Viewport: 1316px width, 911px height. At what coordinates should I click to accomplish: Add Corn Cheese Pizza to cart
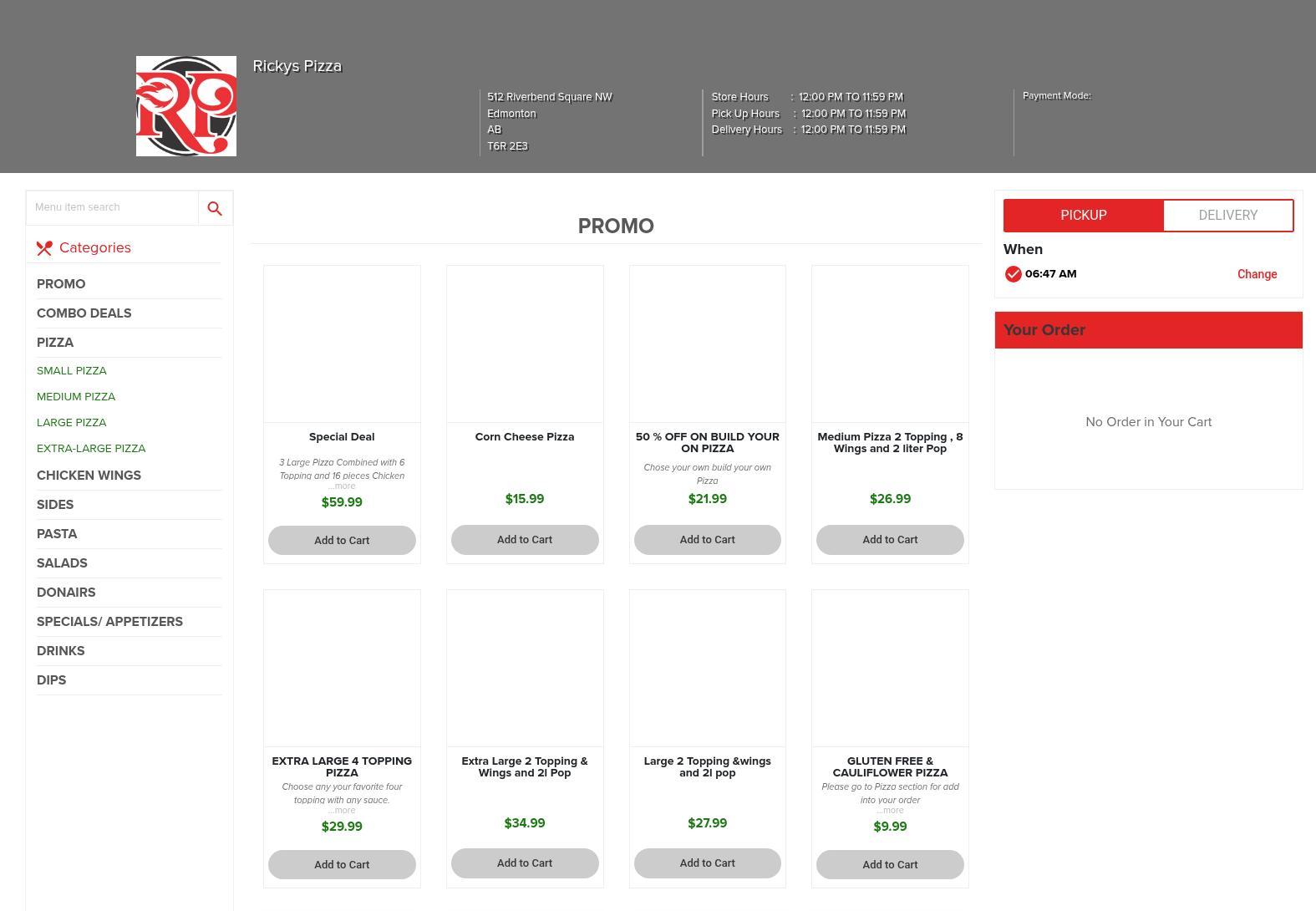(525, 540)
